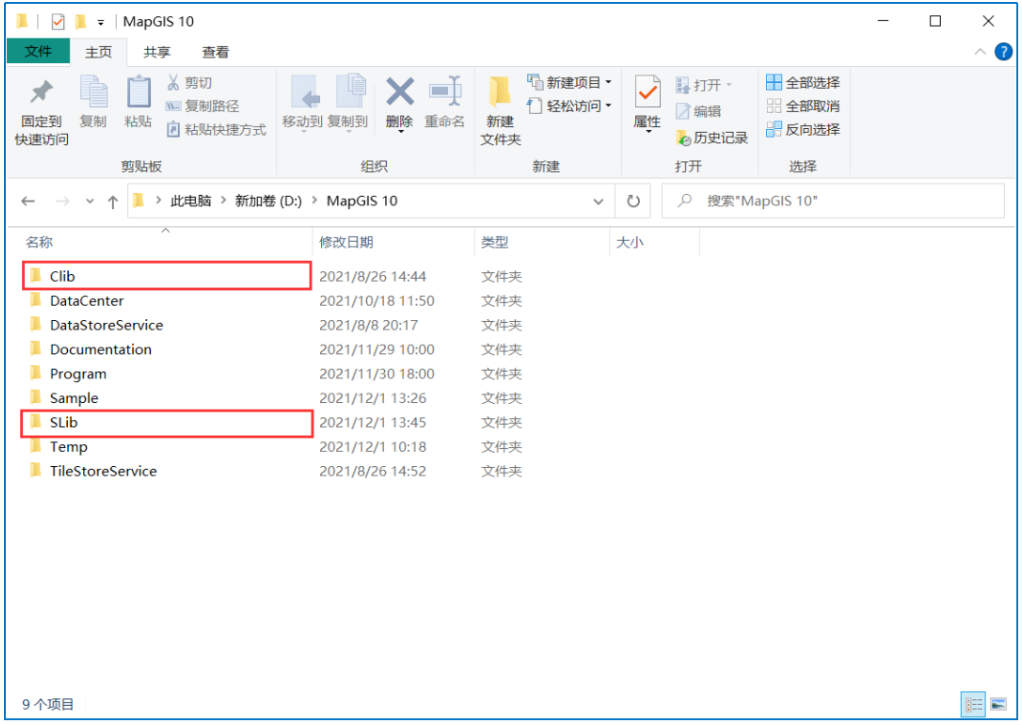Open the File (文件) tab
This screenshot has width=1022, height=726.
click(x=38, y=51)
